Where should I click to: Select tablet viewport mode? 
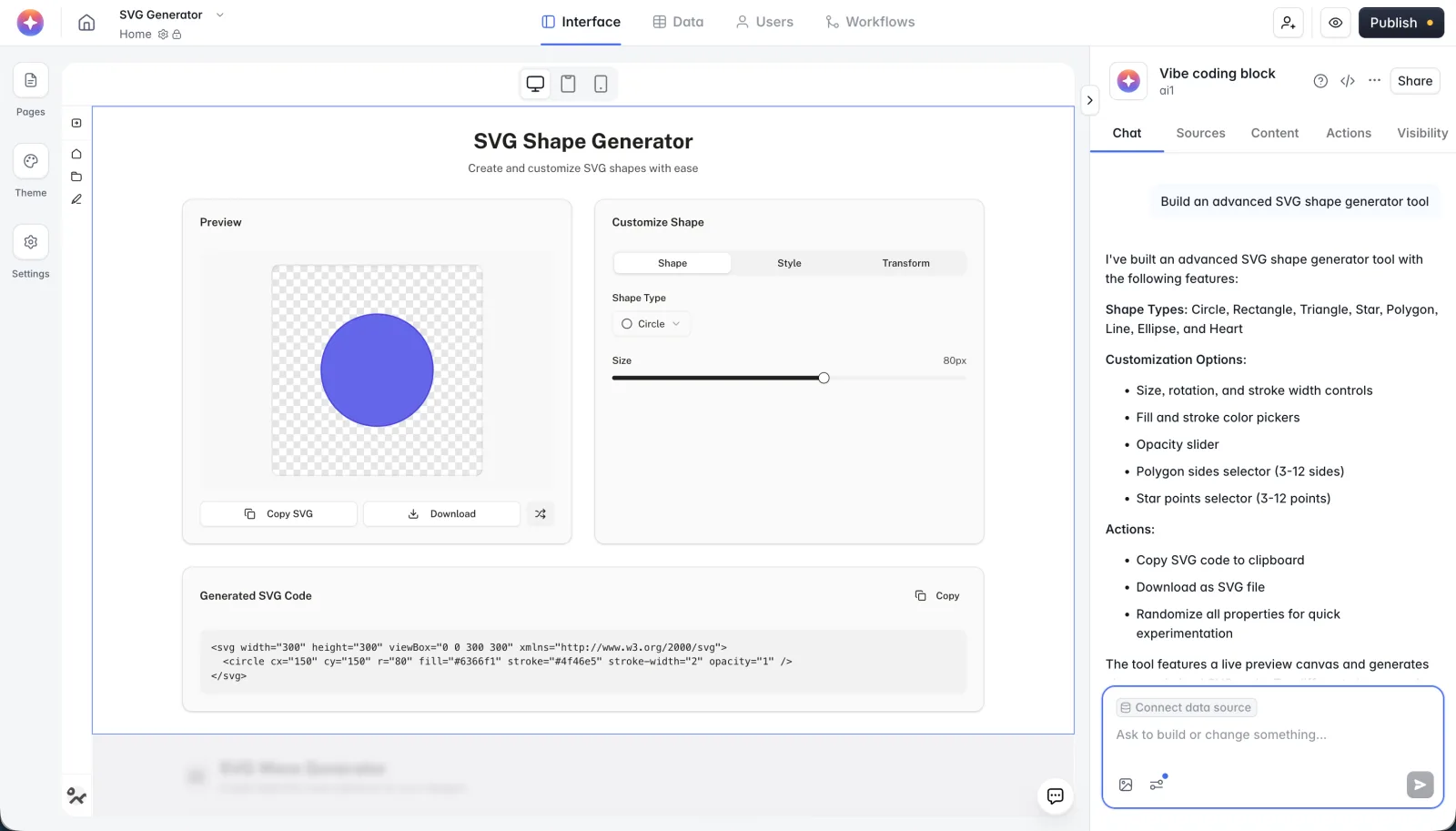pos(568,84)
